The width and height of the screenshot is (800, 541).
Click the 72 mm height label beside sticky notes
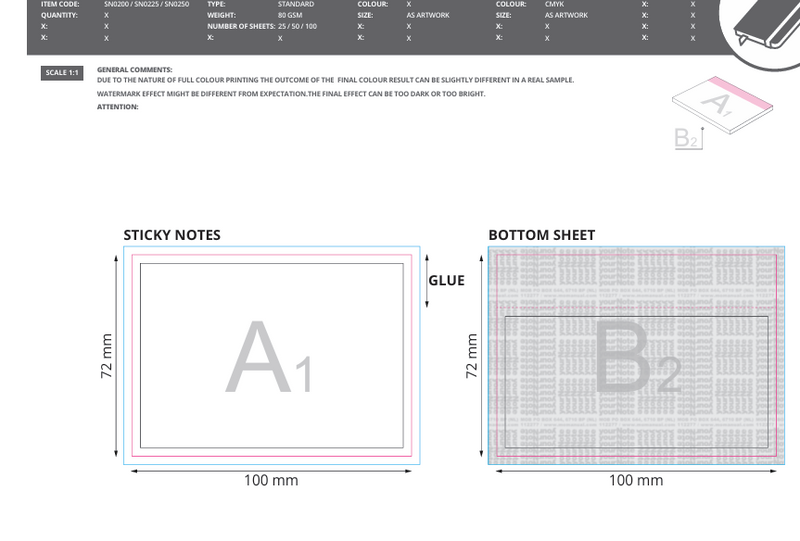pyautogui.click(x=107, y=356)
